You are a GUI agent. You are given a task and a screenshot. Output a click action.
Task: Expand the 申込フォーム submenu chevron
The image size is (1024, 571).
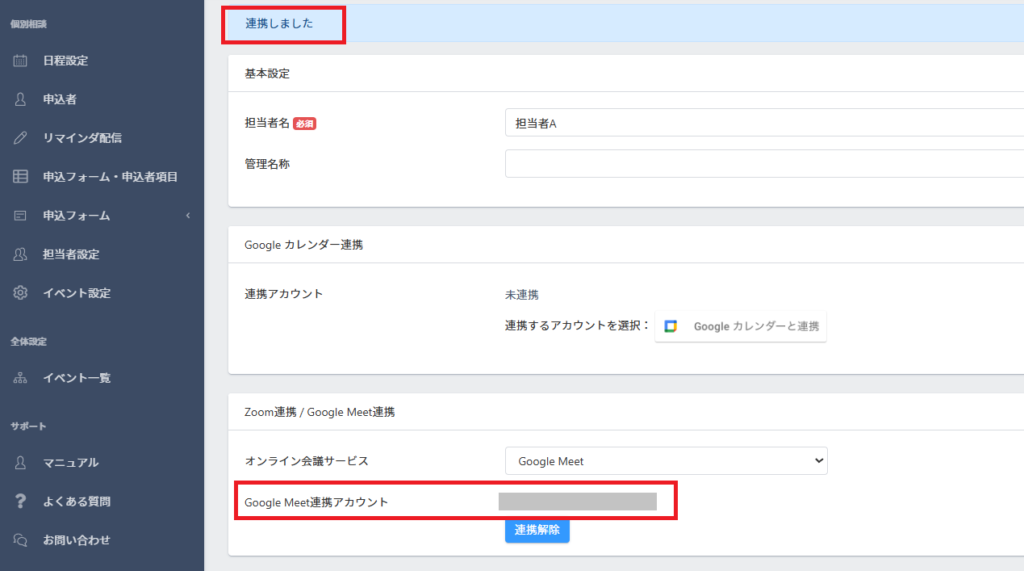[188, 216]
